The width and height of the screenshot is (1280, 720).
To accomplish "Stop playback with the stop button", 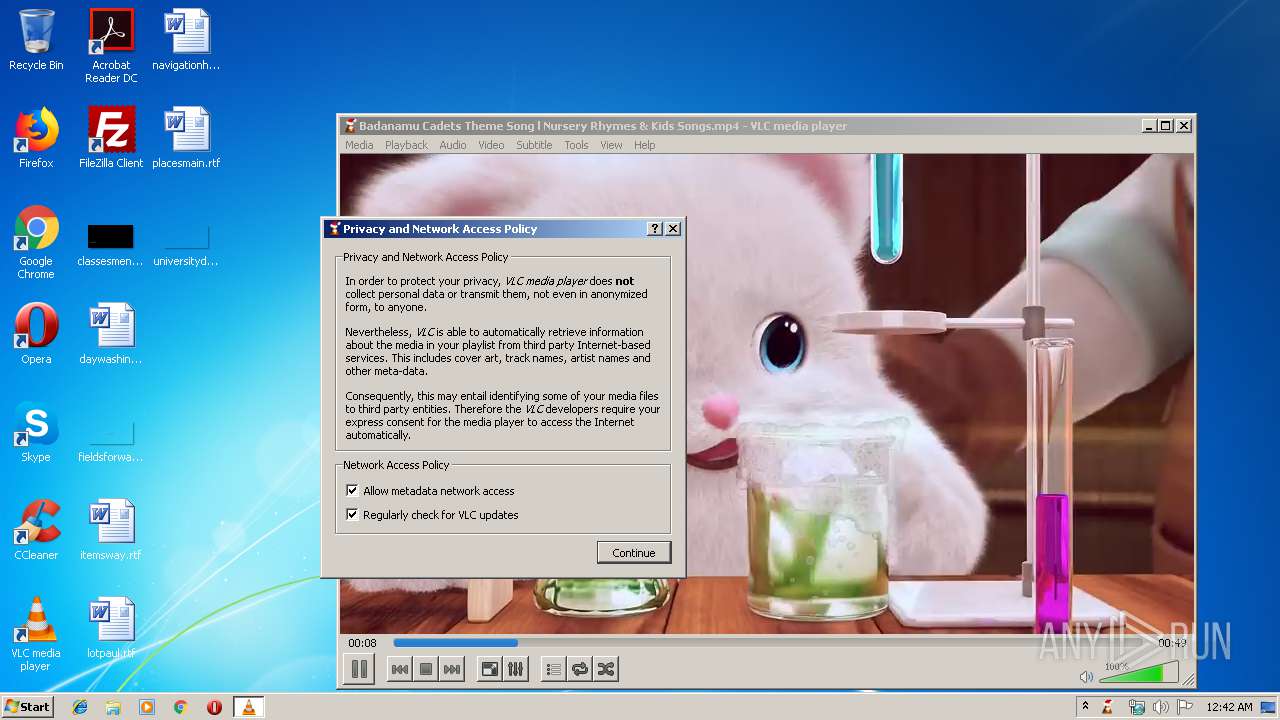I will click(426, 669).
